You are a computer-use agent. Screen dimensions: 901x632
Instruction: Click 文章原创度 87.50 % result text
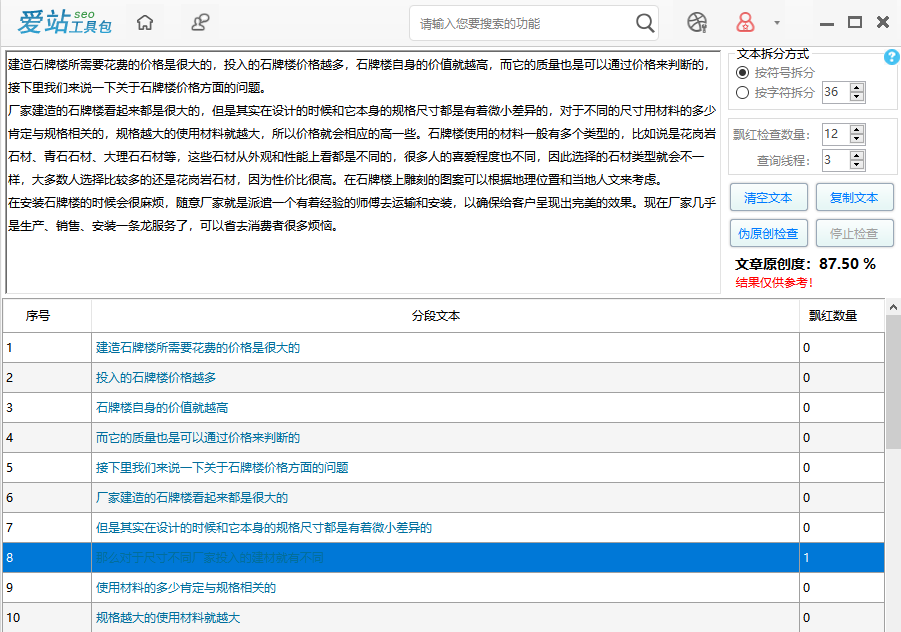pos(806,264)
